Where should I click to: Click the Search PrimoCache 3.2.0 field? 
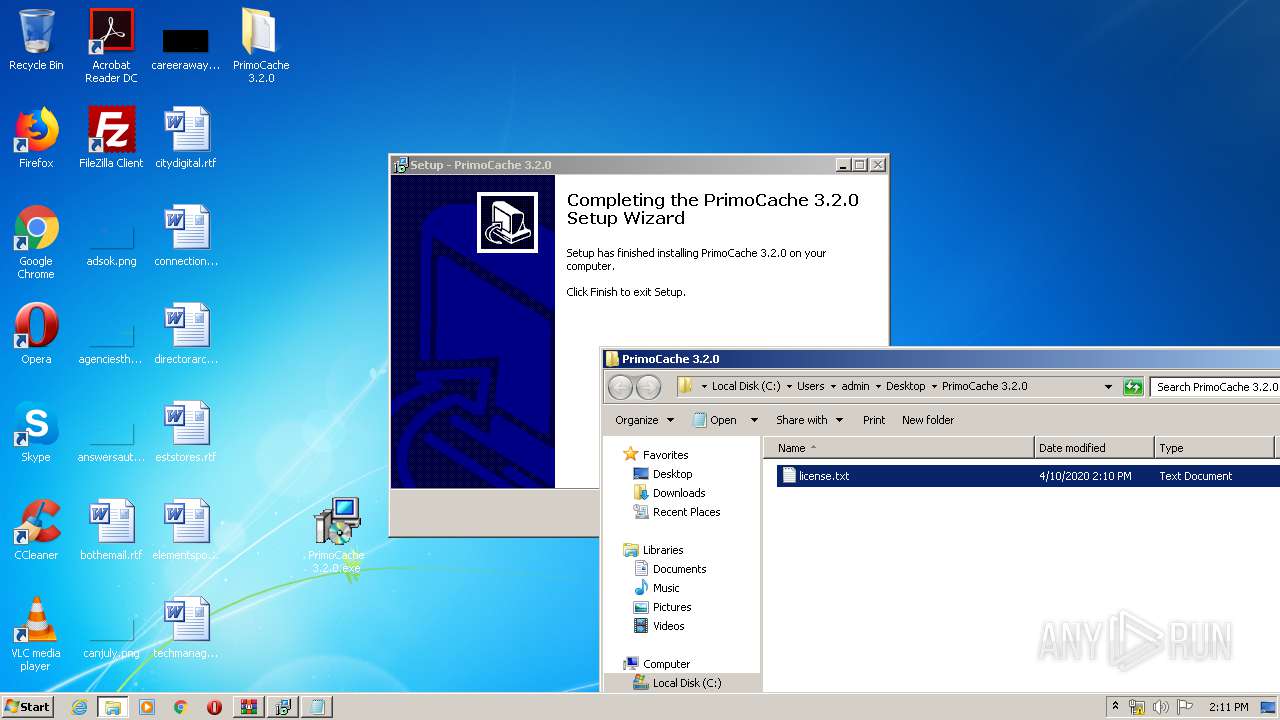pos(1215,387)
